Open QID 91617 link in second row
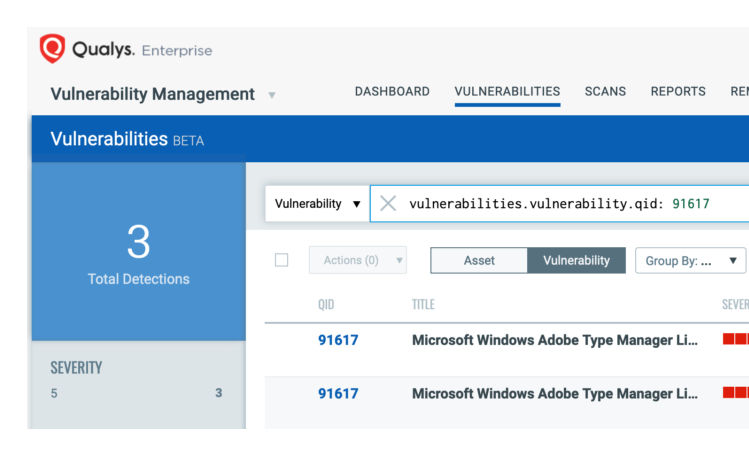This screenshot has width=749, height=458. [338, 393]
